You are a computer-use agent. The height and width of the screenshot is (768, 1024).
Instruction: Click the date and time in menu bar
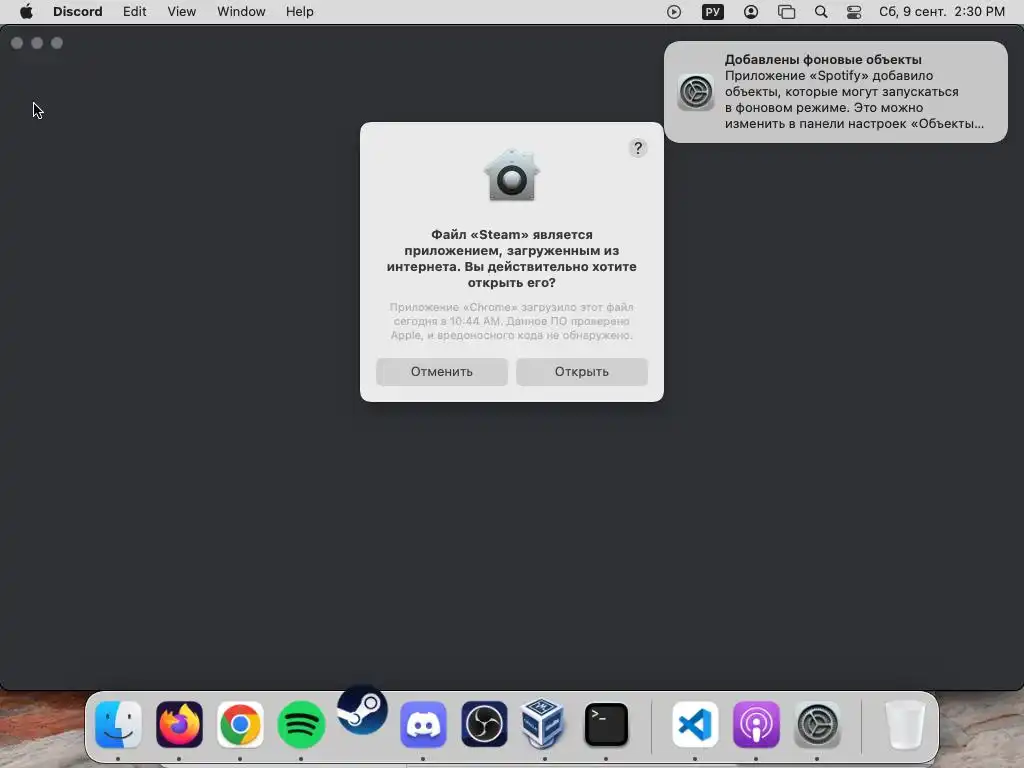(x=942, y=12)
